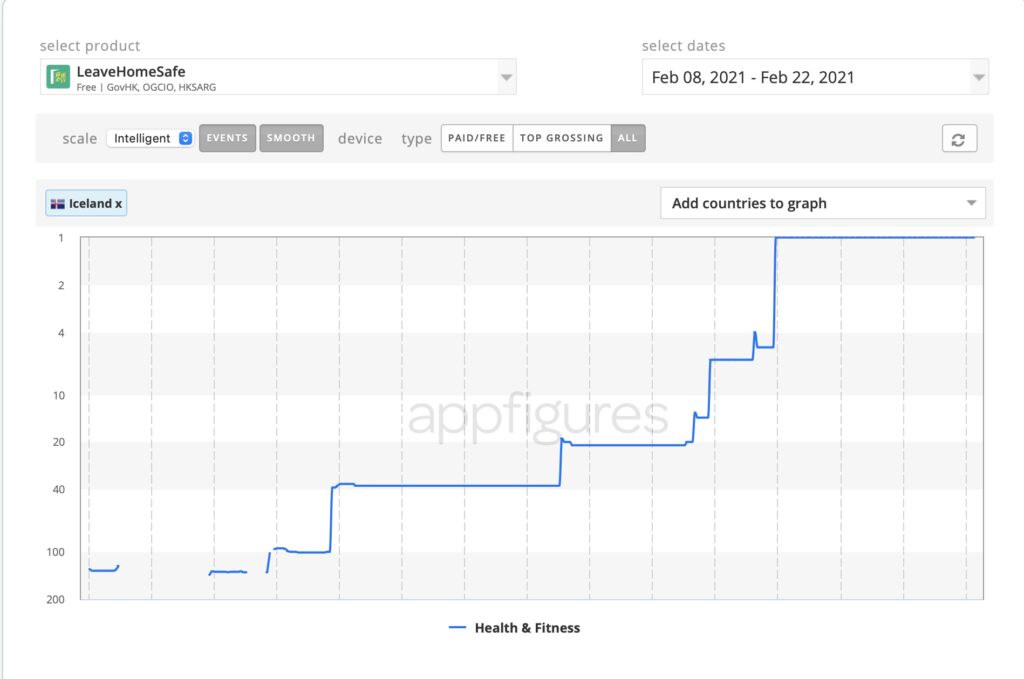This screenshot has width=1024, height=679.
Task: Expand Add countries to graph dropdown
Action: tap(823, 203)
